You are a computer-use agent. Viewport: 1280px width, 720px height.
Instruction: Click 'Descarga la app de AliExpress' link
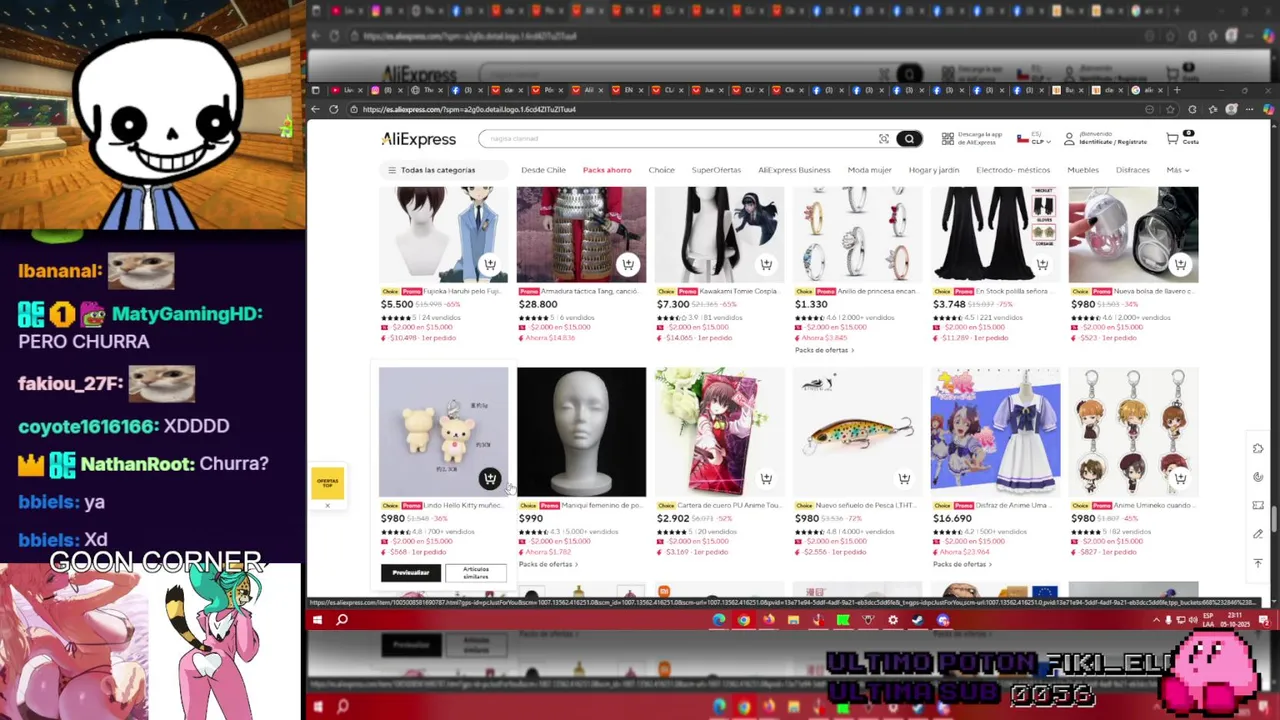980,139
